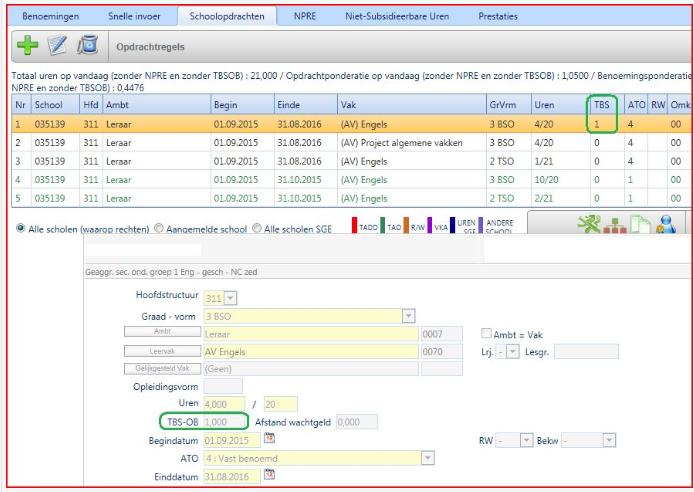The height and width of the screenshot is (492, 694).
Task: Open the green lion icon in the lower toolbar
Action: pos(589,224)
